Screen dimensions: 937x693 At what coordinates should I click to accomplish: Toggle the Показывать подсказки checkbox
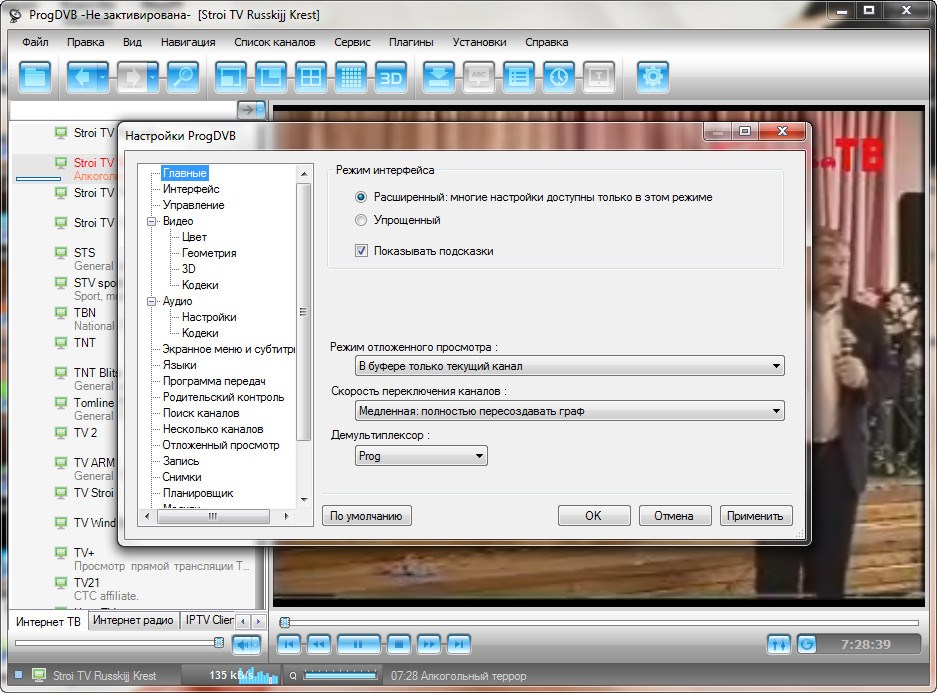coord(362,251)
